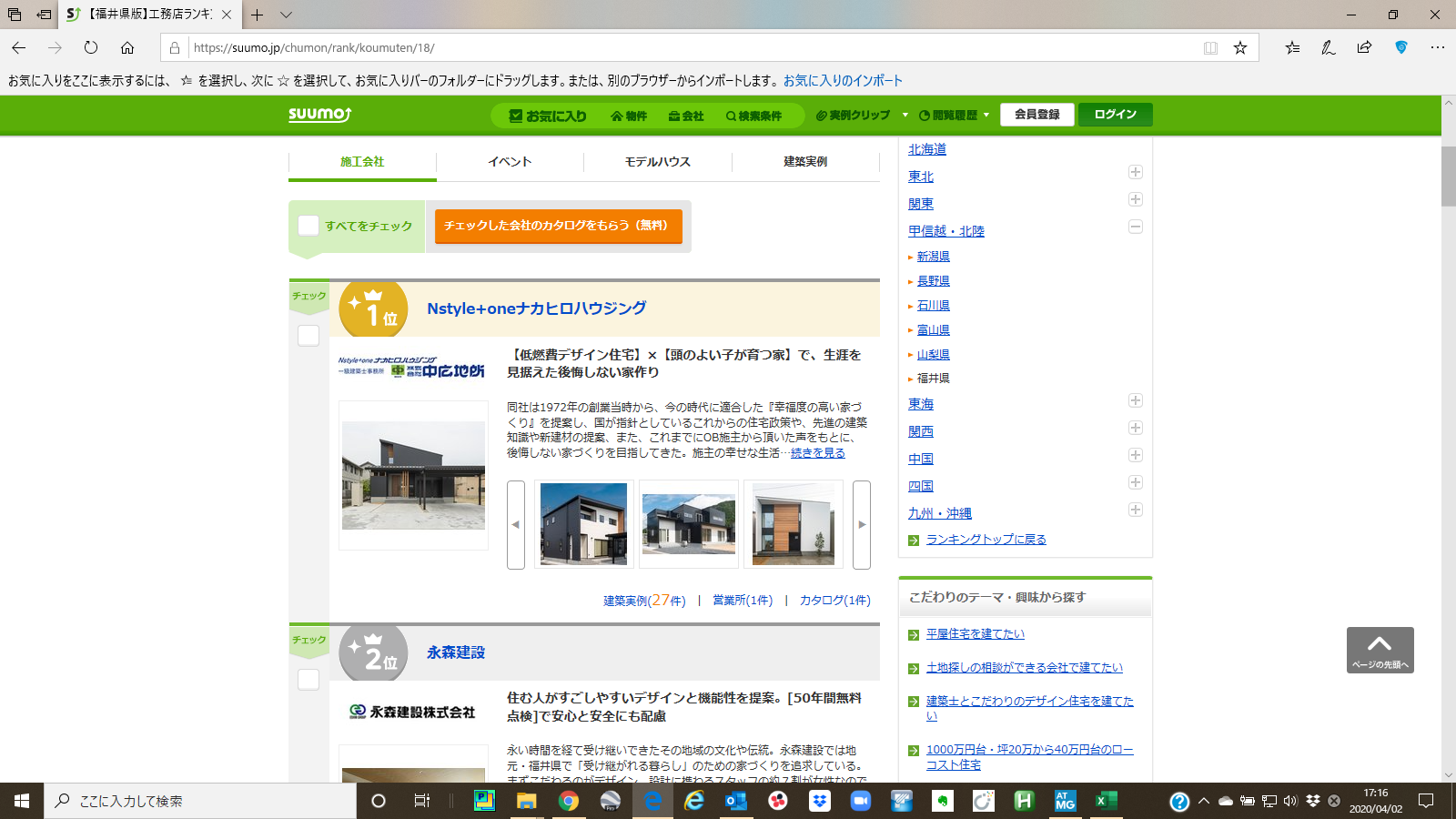
Task: Click the Windows search box in taskbar
Action: tap(200, 801)
